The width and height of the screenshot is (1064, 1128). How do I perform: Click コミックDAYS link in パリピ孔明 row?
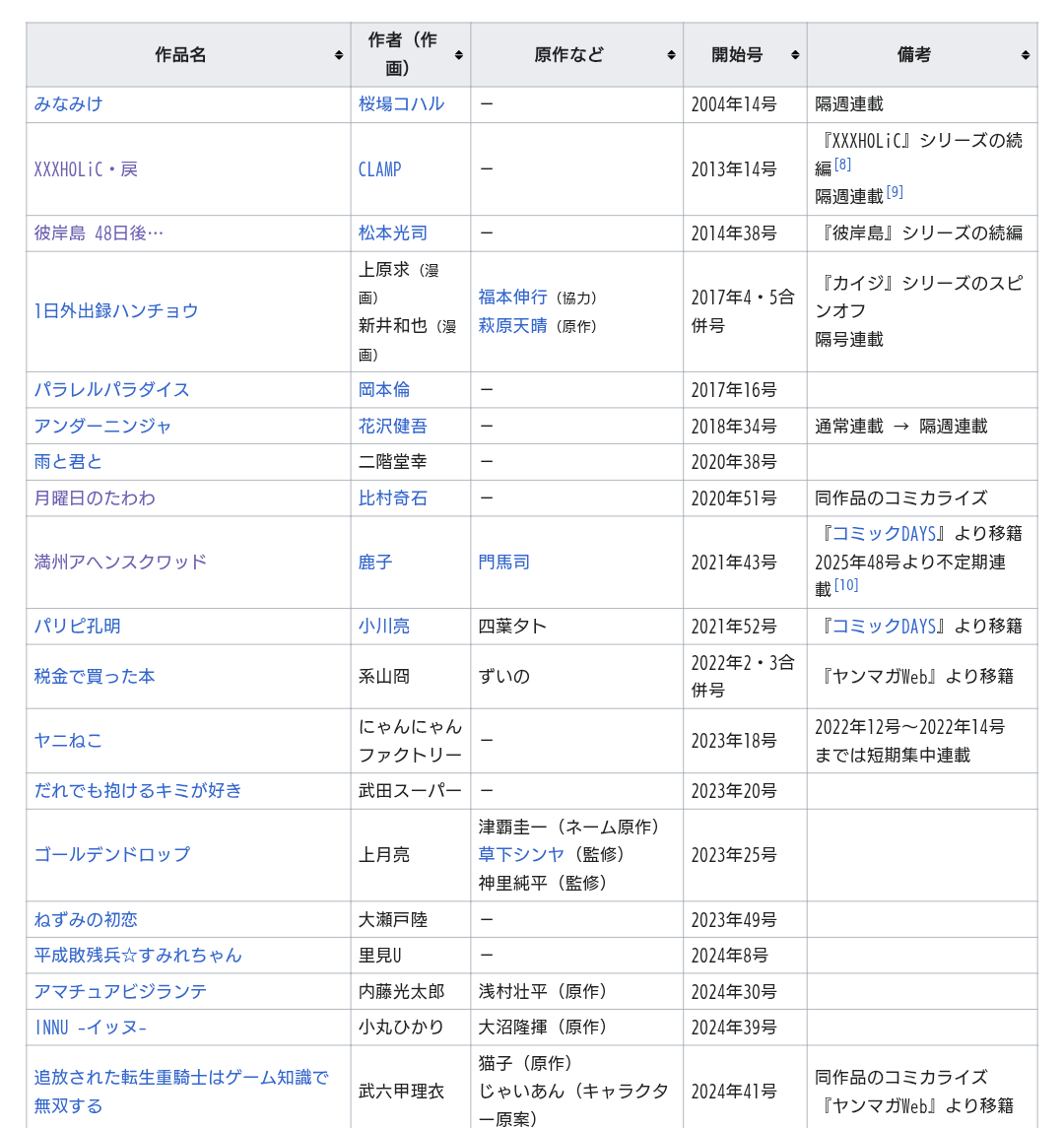coord(884,627)
